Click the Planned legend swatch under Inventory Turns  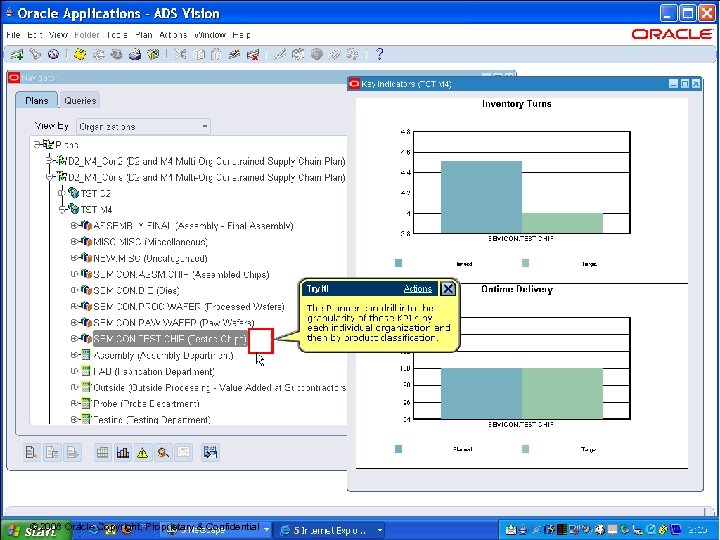[398, 263]
